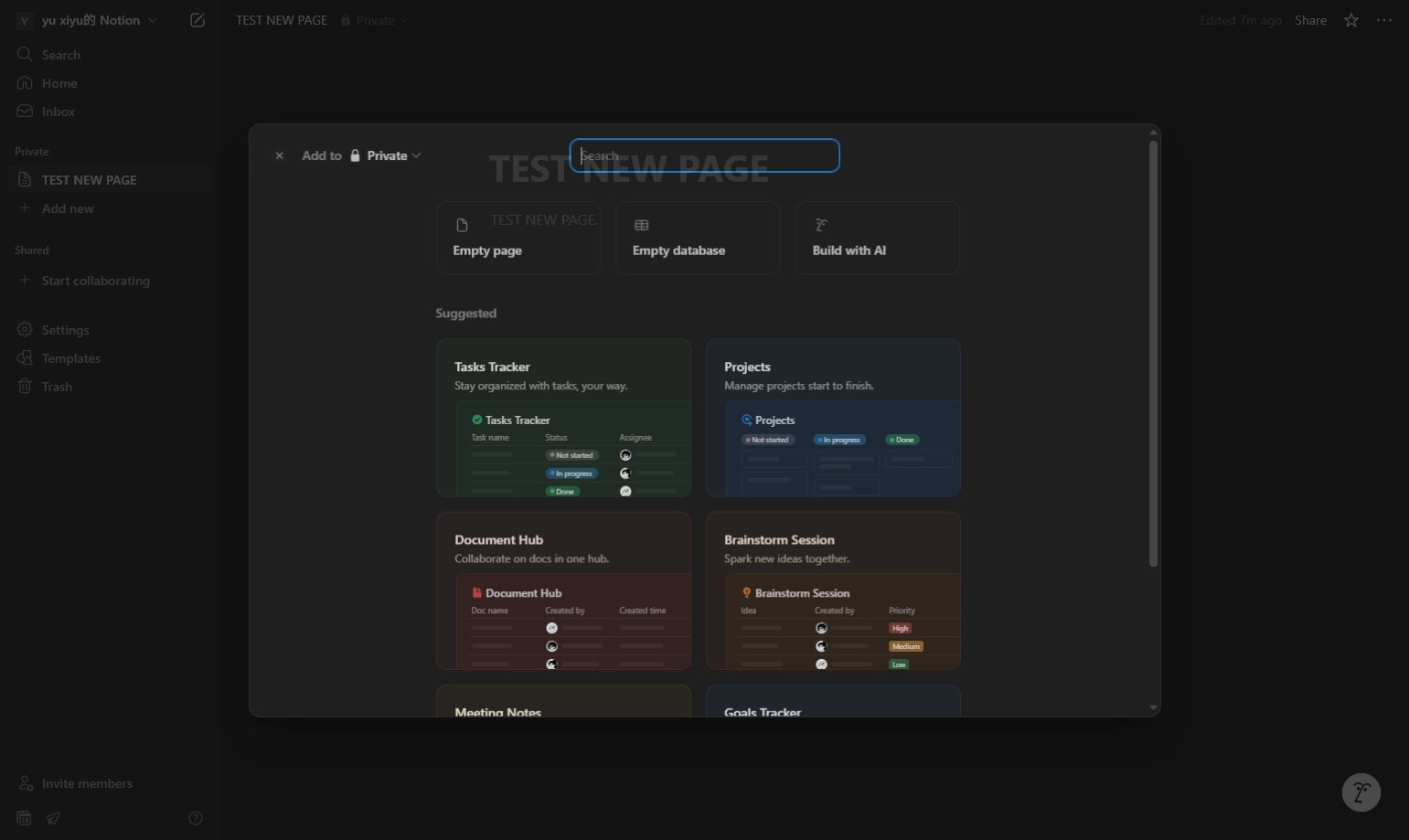Click TEST NEW PAGE breadcrumb title
The image size is (1409, 840).
tap(282, 20)
